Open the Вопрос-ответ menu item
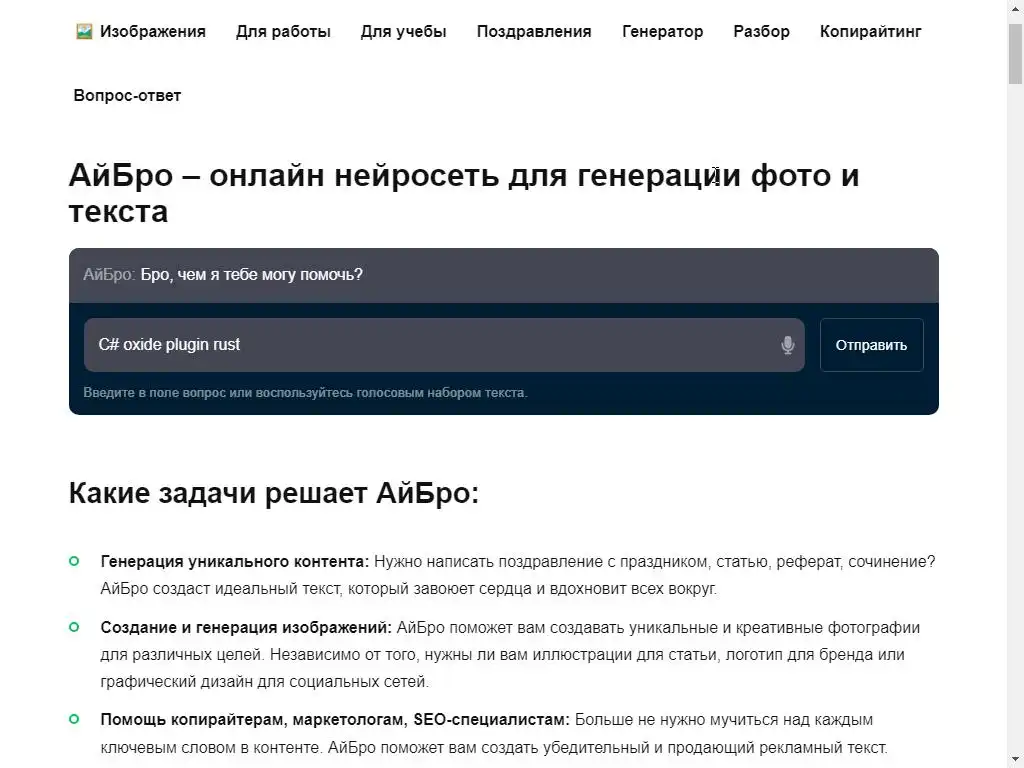Image resolution: width=1024 pixels, height=768 pixels. pos(127,95)
